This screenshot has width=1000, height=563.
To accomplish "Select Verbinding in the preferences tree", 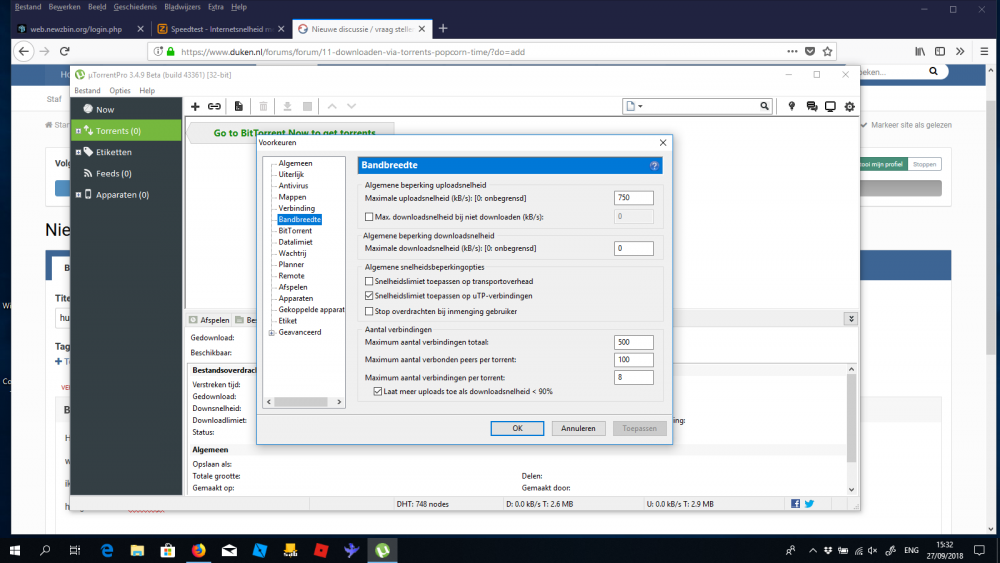I will click(296, 208).
